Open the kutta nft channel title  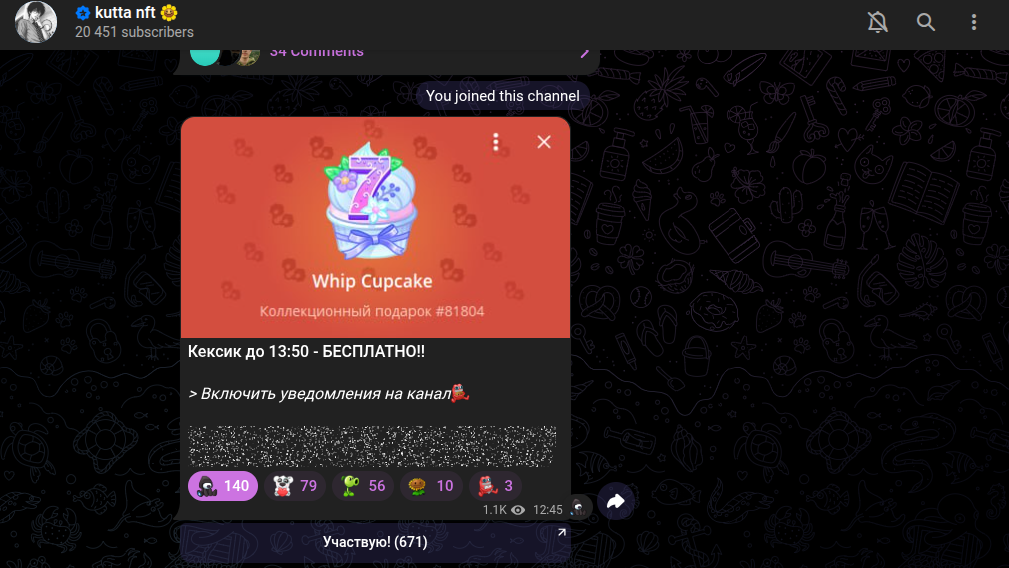[x=125, y=12]
